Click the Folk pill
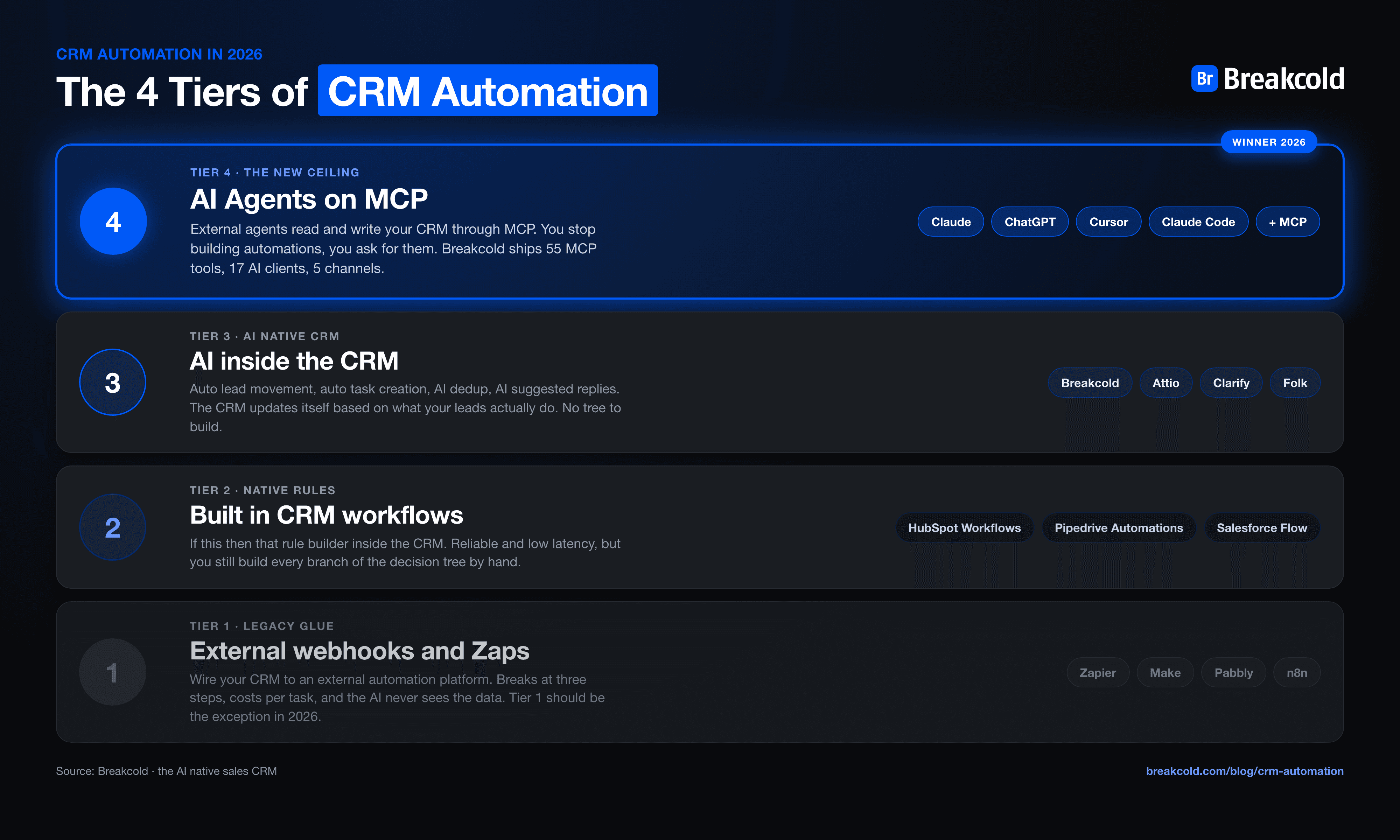 1295,383
